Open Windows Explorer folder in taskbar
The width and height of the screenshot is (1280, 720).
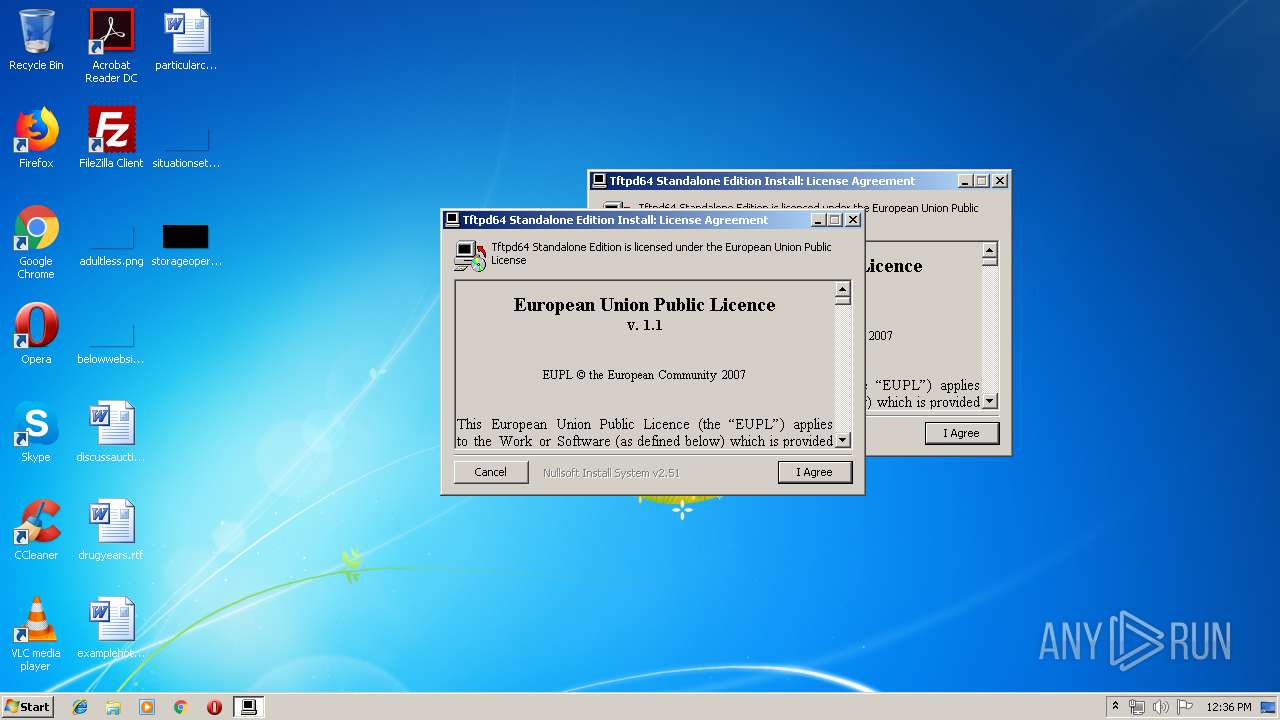point(113,707)
